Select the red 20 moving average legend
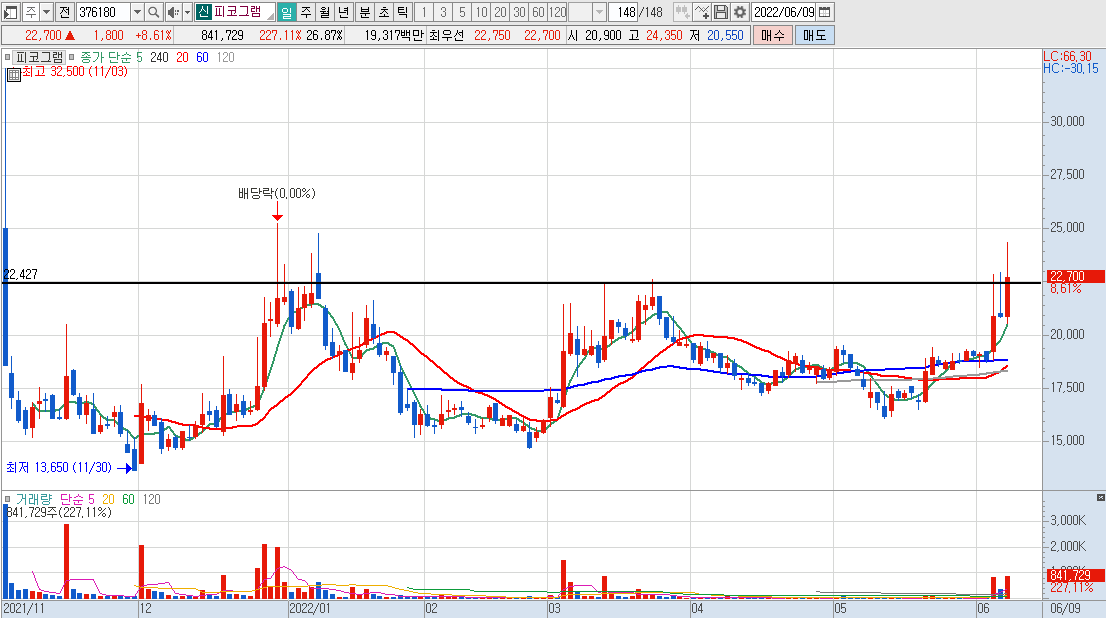This screenshot has height=618, width=1106. click(x=183, y=57)
